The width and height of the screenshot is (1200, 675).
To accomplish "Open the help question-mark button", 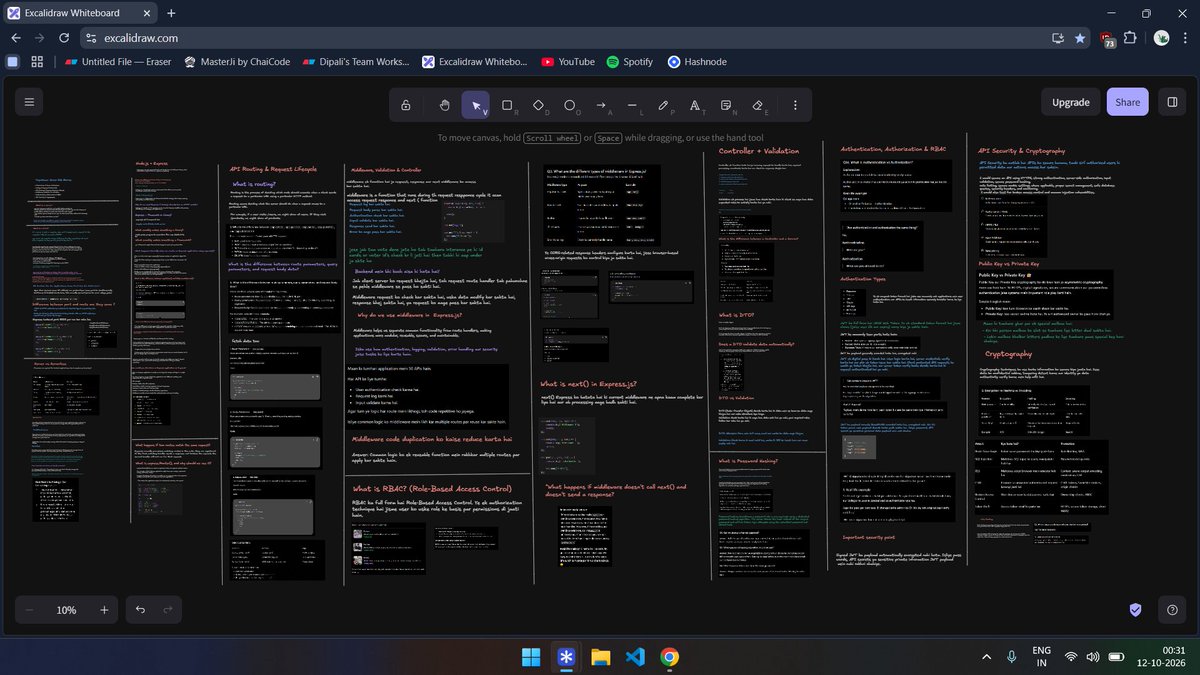I will pos(1171,610).
